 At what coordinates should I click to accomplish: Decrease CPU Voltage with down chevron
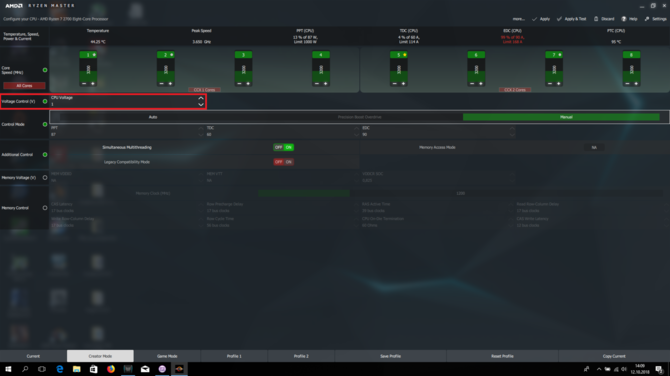click(201, 105)
